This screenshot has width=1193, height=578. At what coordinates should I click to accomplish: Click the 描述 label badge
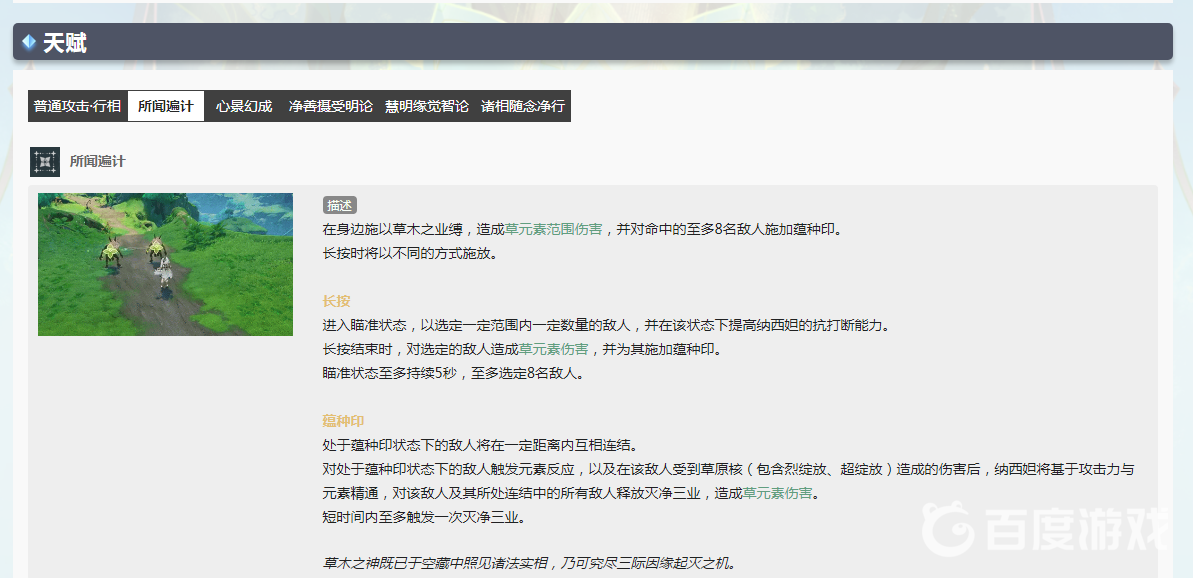[x=339, y=205]
